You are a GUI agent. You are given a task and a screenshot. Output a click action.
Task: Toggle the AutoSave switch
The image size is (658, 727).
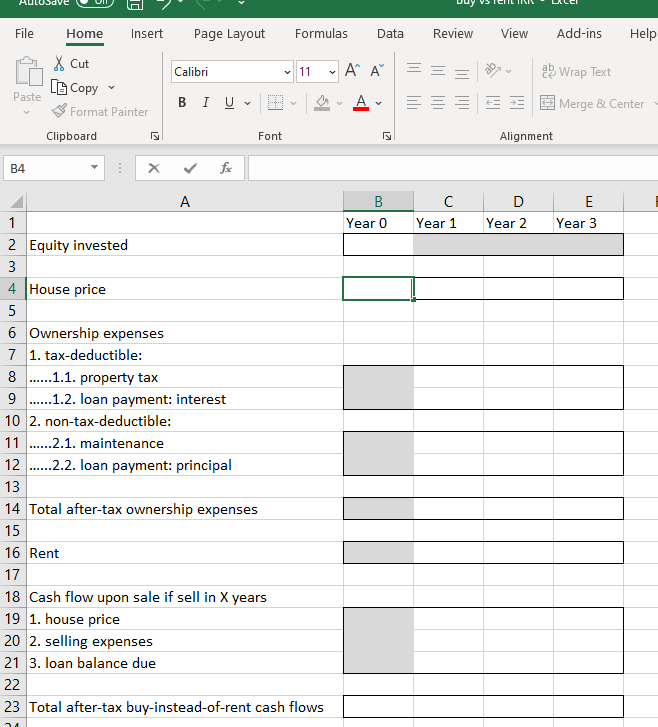95,3
